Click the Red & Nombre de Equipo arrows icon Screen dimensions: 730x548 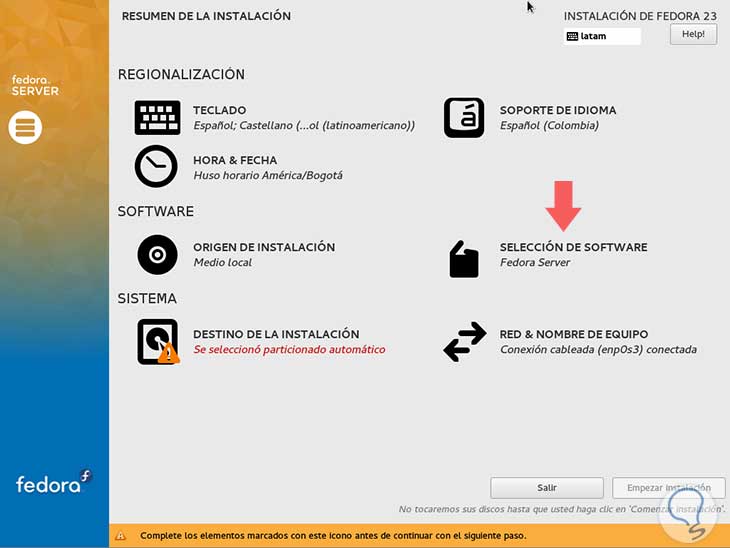point(465,341)
